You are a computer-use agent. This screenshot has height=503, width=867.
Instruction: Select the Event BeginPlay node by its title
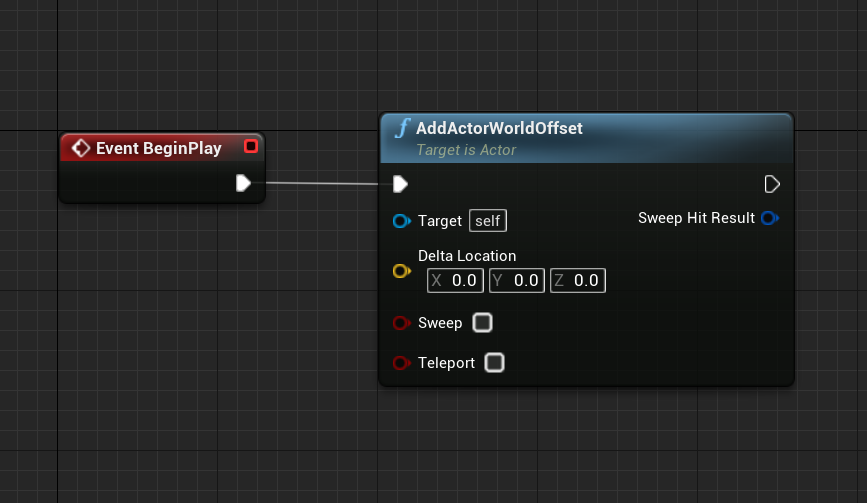click(x=158, y=148)
